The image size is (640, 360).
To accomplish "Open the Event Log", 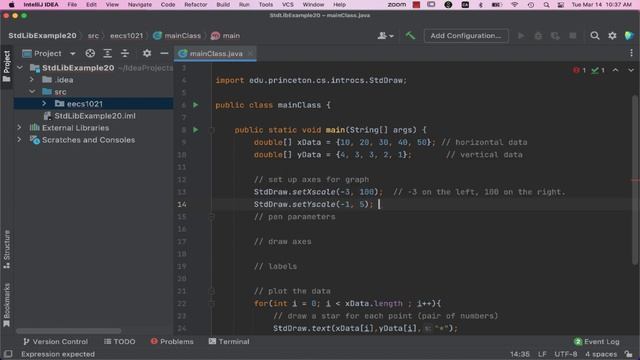I will tap(597, 341).
